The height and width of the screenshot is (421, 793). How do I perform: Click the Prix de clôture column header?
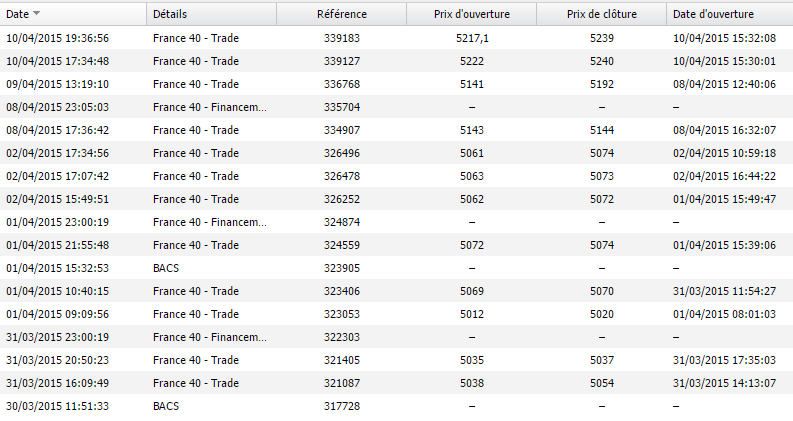(x=601, y=14)
